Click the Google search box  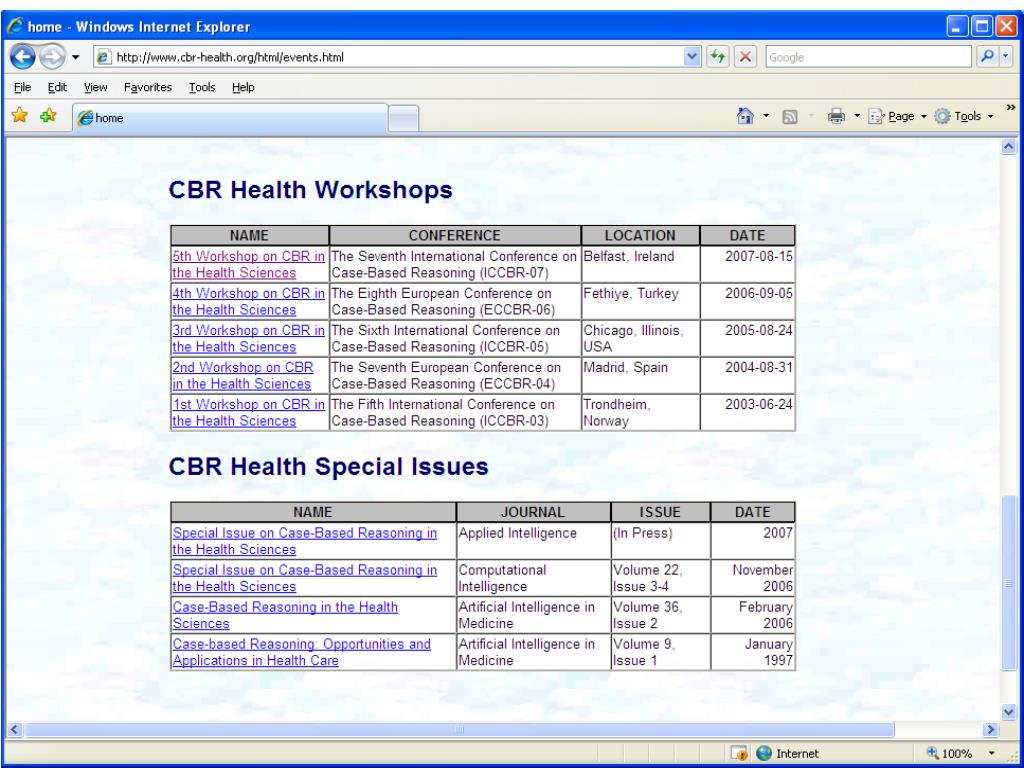869,57
